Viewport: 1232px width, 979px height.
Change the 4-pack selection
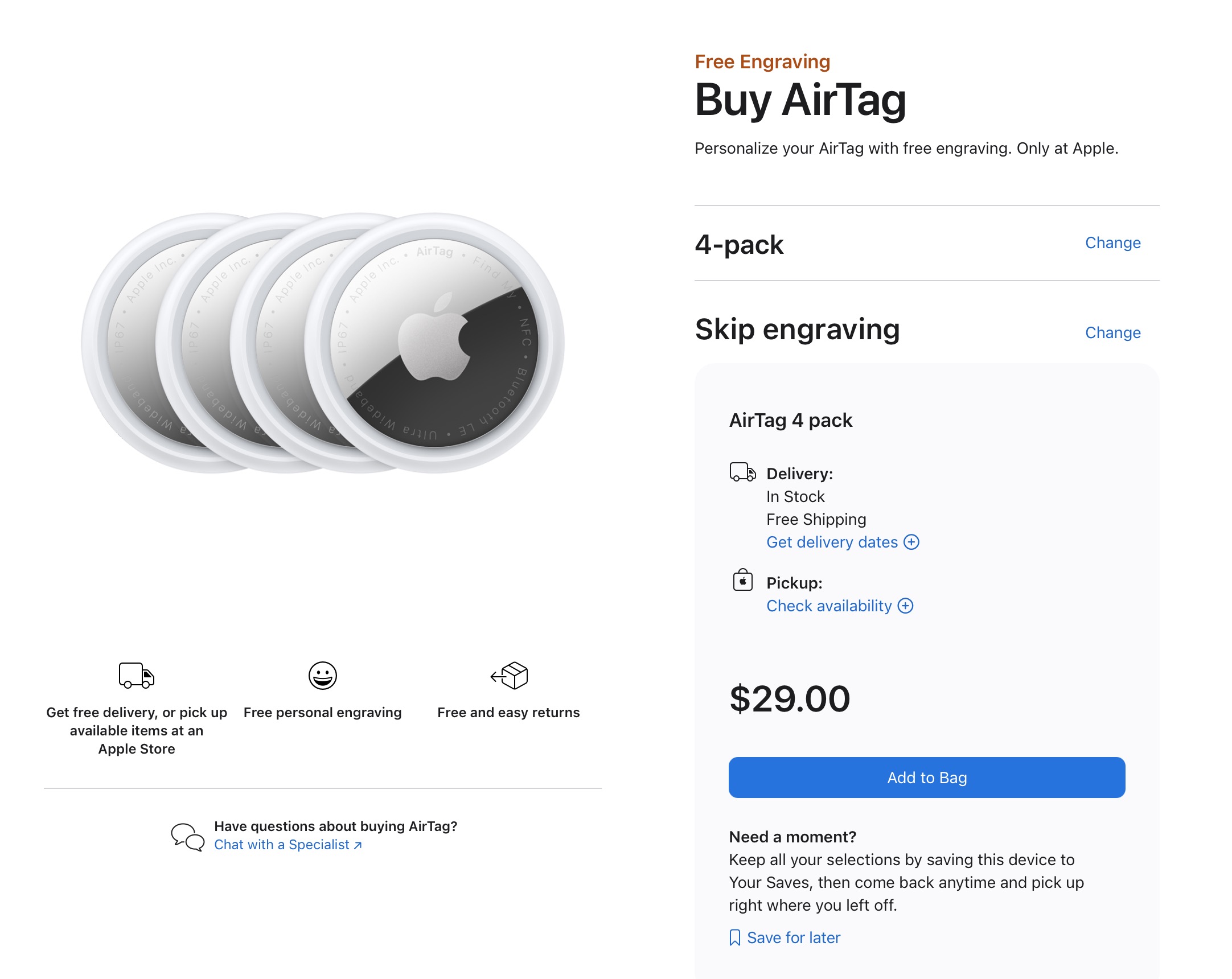(x=1112, y=242)
